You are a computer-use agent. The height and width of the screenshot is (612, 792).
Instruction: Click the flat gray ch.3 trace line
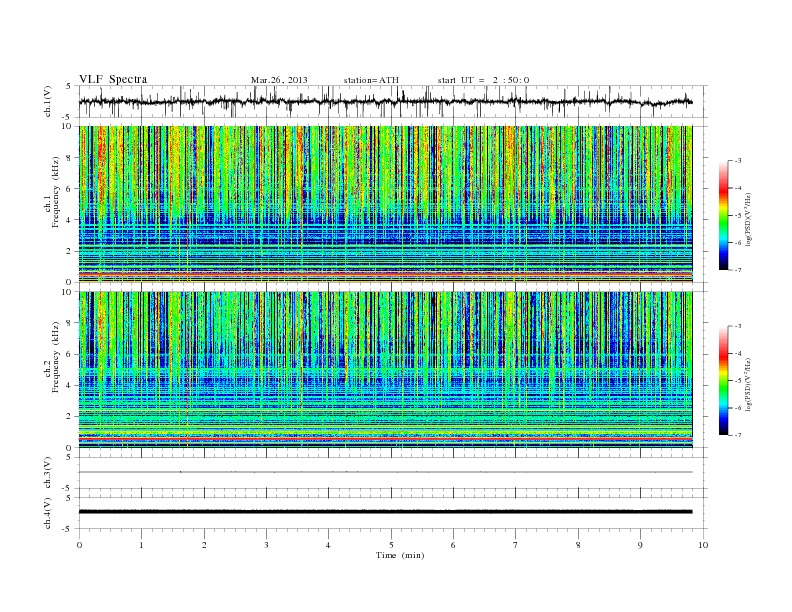click(385, 472)
